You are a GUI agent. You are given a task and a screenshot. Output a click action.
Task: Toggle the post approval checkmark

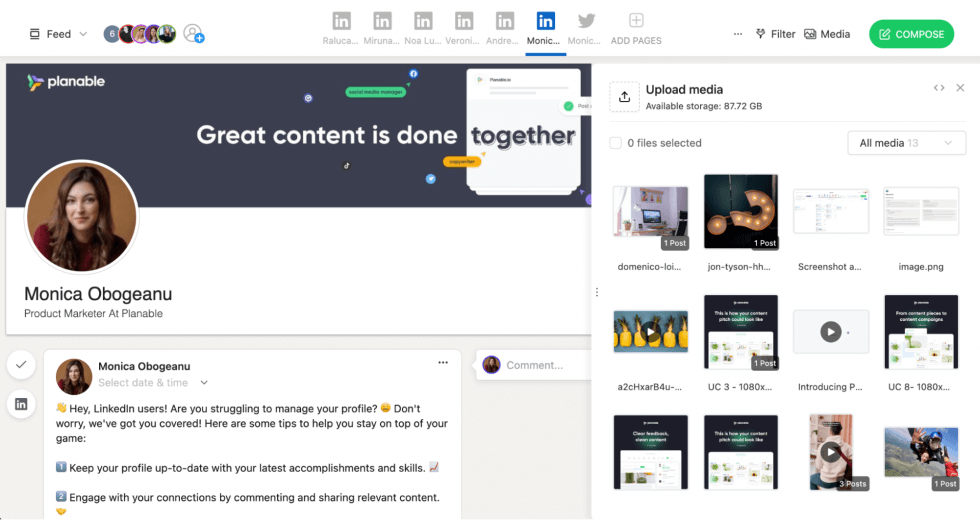pyautogui.click(x=21, y=365)
